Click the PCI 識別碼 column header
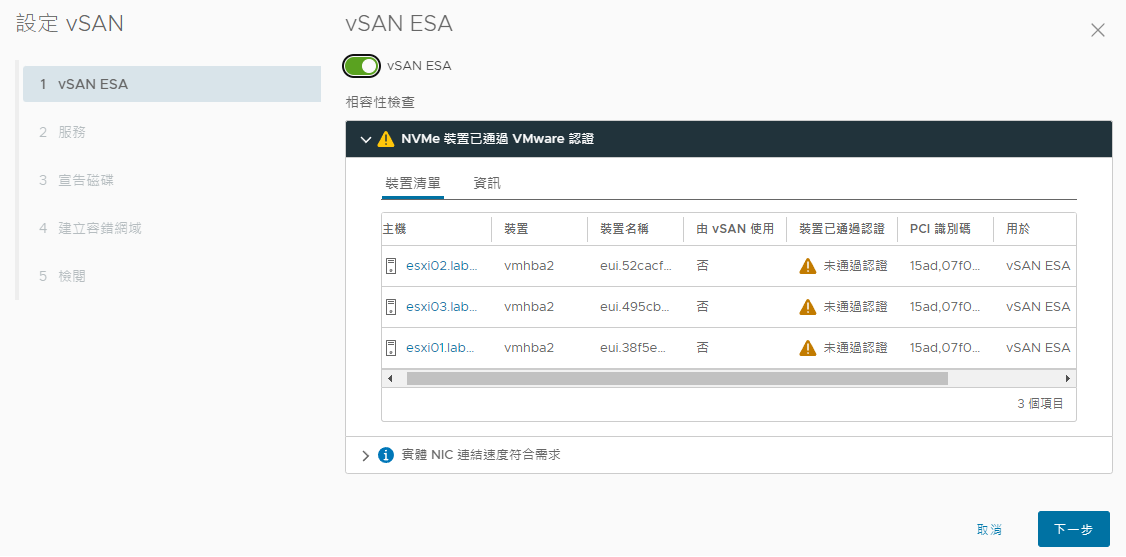The width and height of the screenshot is (1126, 557). (940, 229)
